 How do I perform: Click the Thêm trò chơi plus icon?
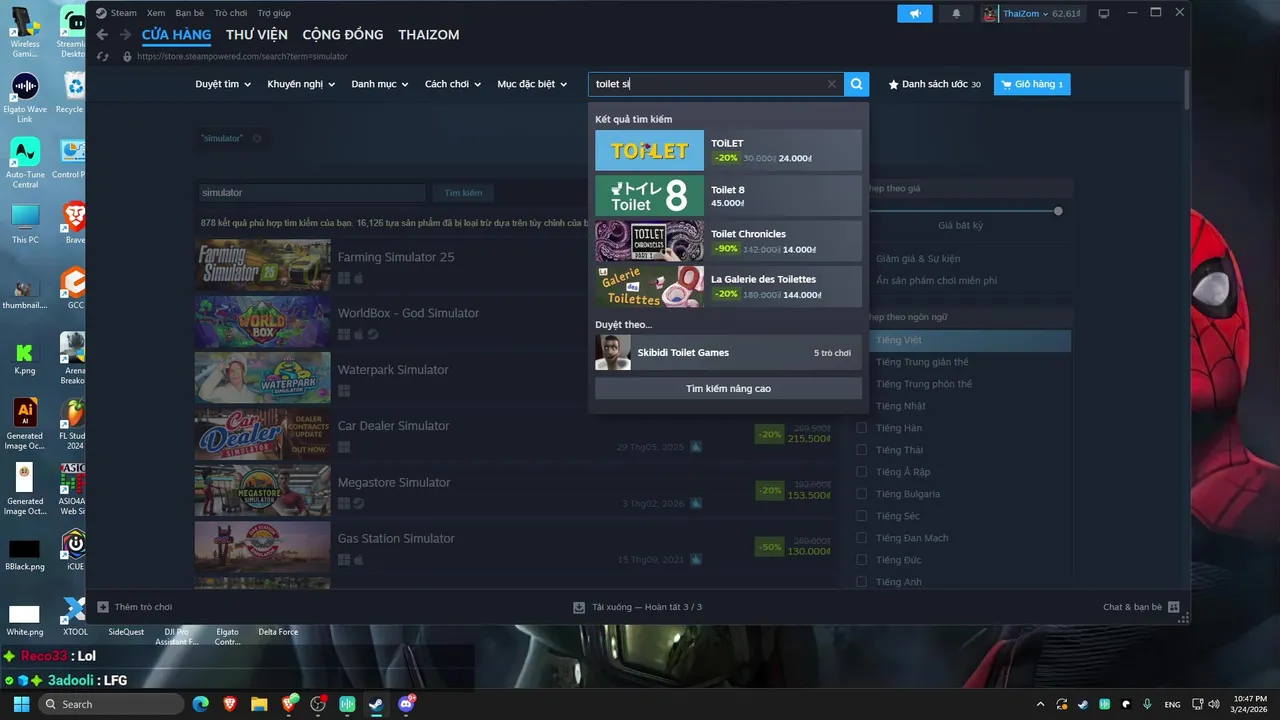pyautogui.click(x=103, y=607)
